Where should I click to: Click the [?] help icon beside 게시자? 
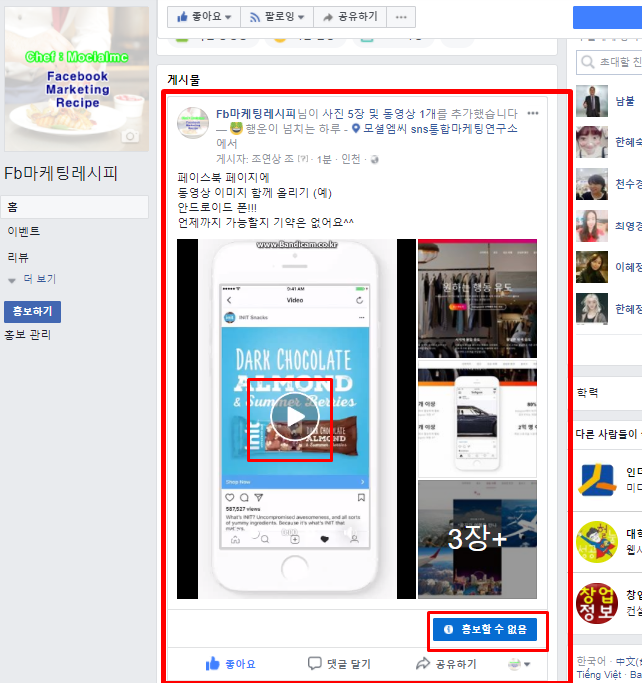303,160
